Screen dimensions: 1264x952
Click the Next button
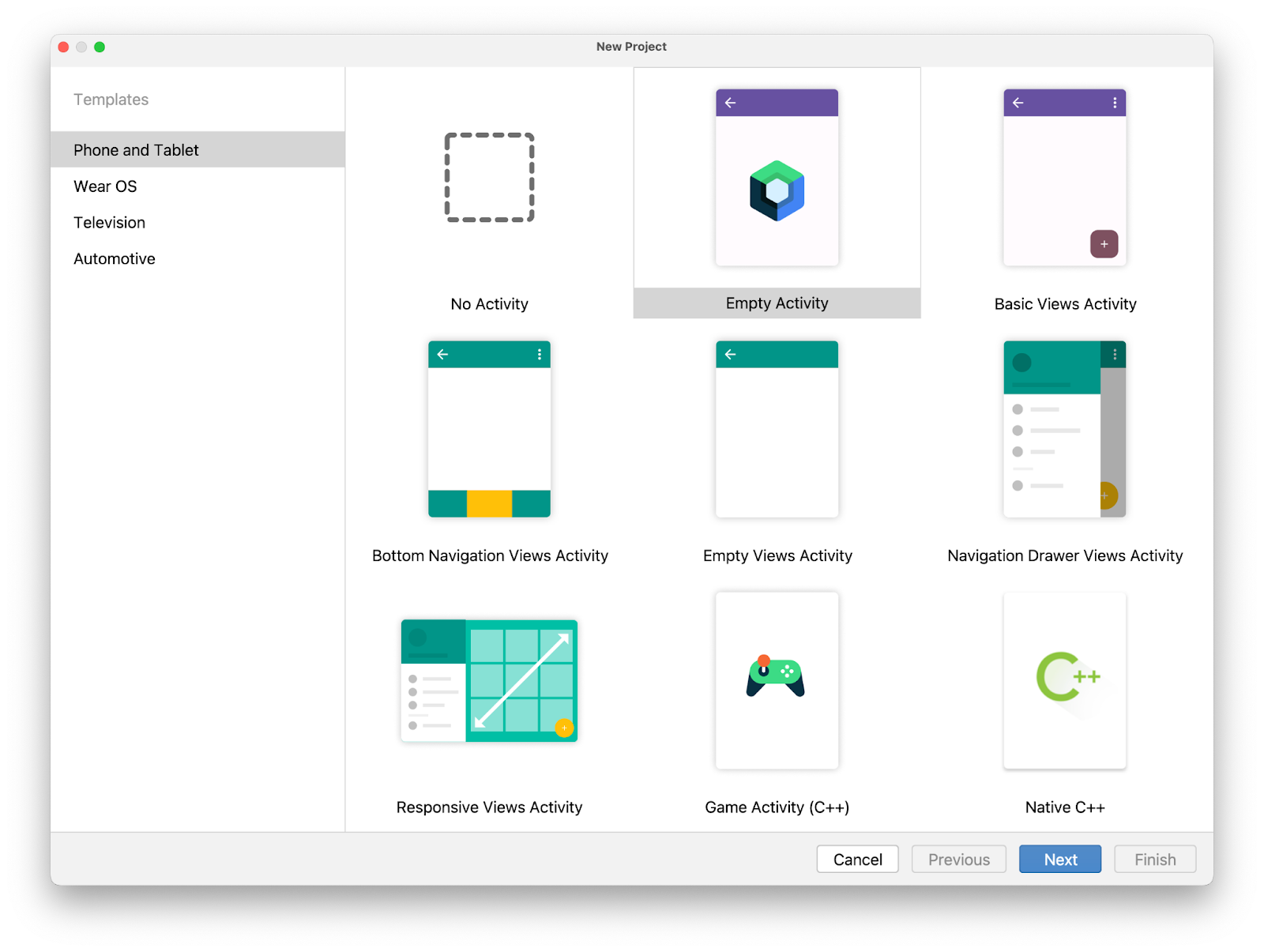[1059, 859]
